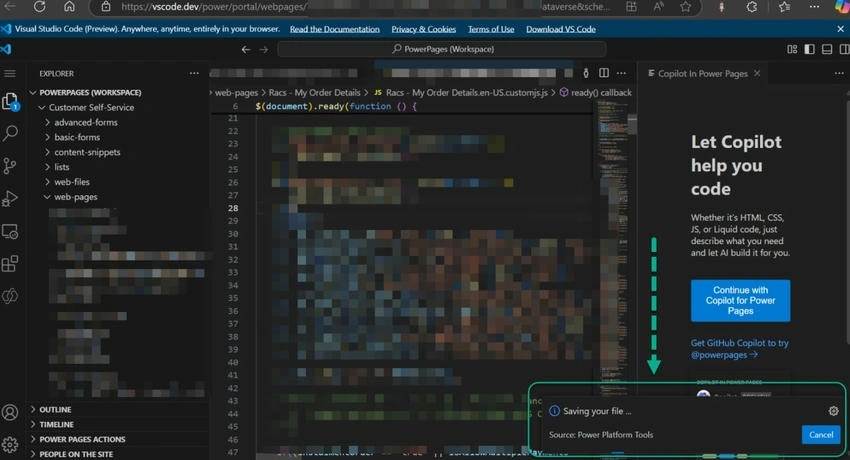The width and height of the screenshot is (850, 460).
Task: Open the Extensions view icon
Action: click(x=10, y=264)
